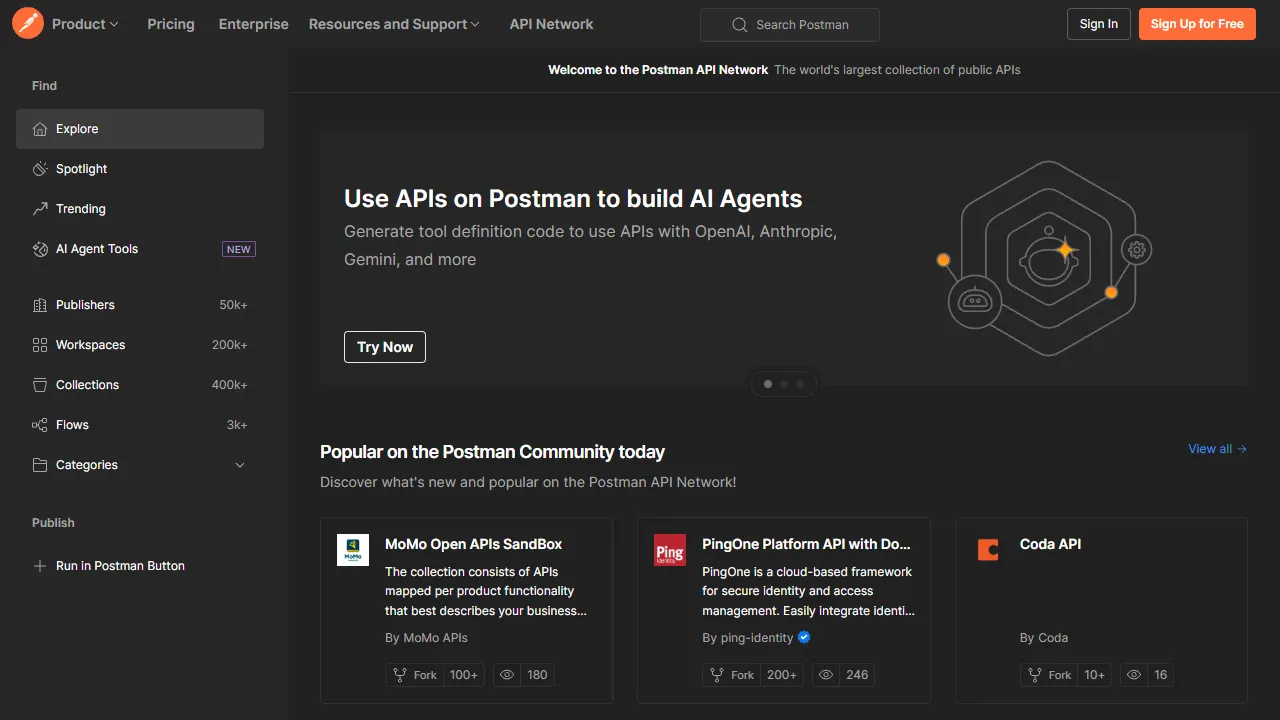
Task: Expand the Categories chevron
Action: [240, 465]
